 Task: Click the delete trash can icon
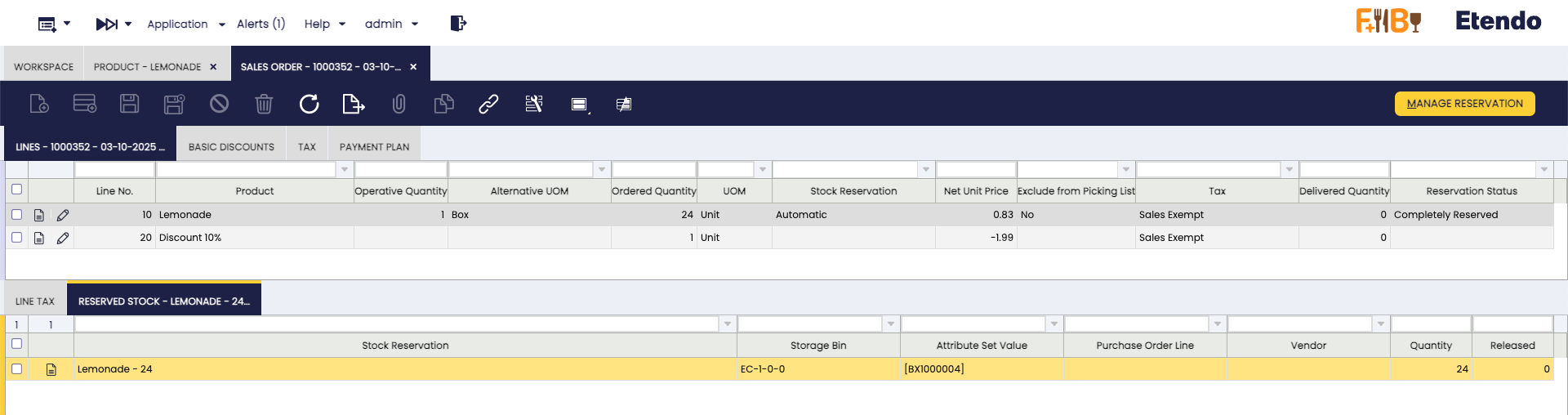263,104
